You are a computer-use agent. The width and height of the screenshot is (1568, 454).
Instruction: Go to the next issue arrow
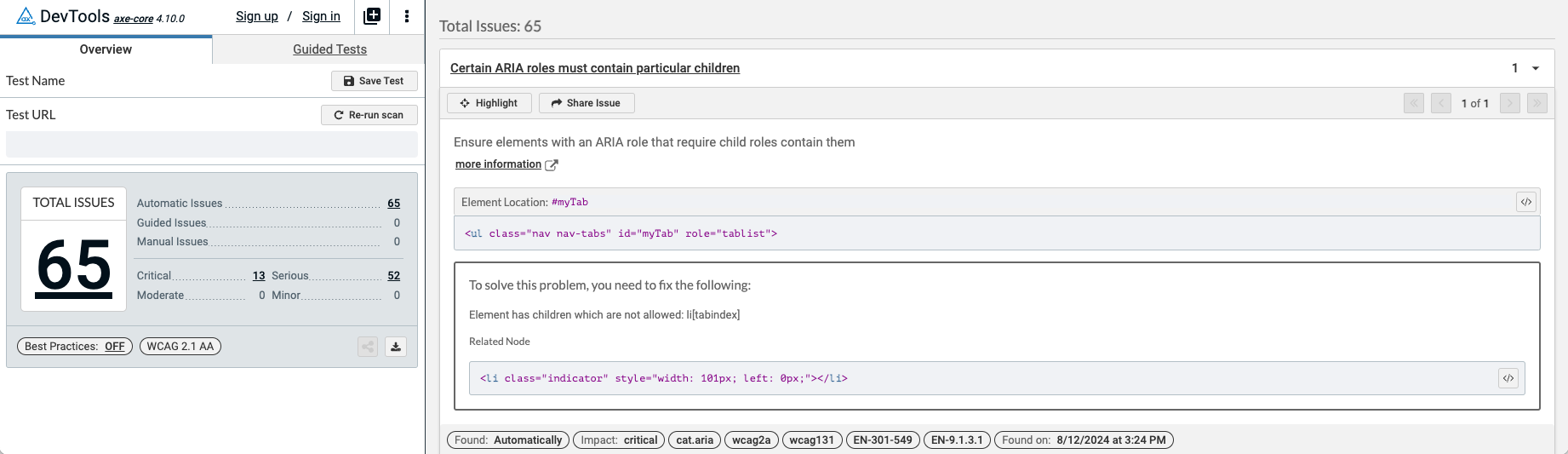pos(1510,103)
